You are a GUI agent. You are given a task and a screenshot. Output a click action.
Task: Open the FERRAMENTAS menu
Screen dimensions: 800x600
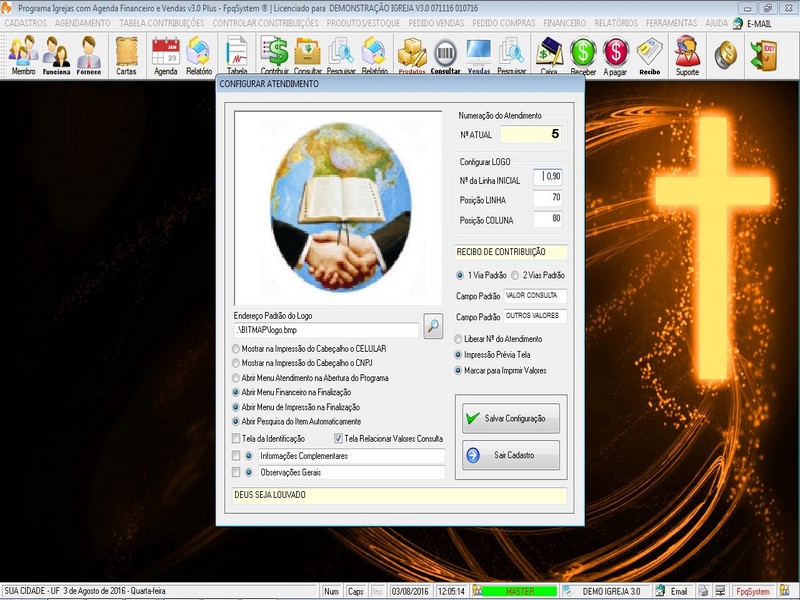click(672, 23)
